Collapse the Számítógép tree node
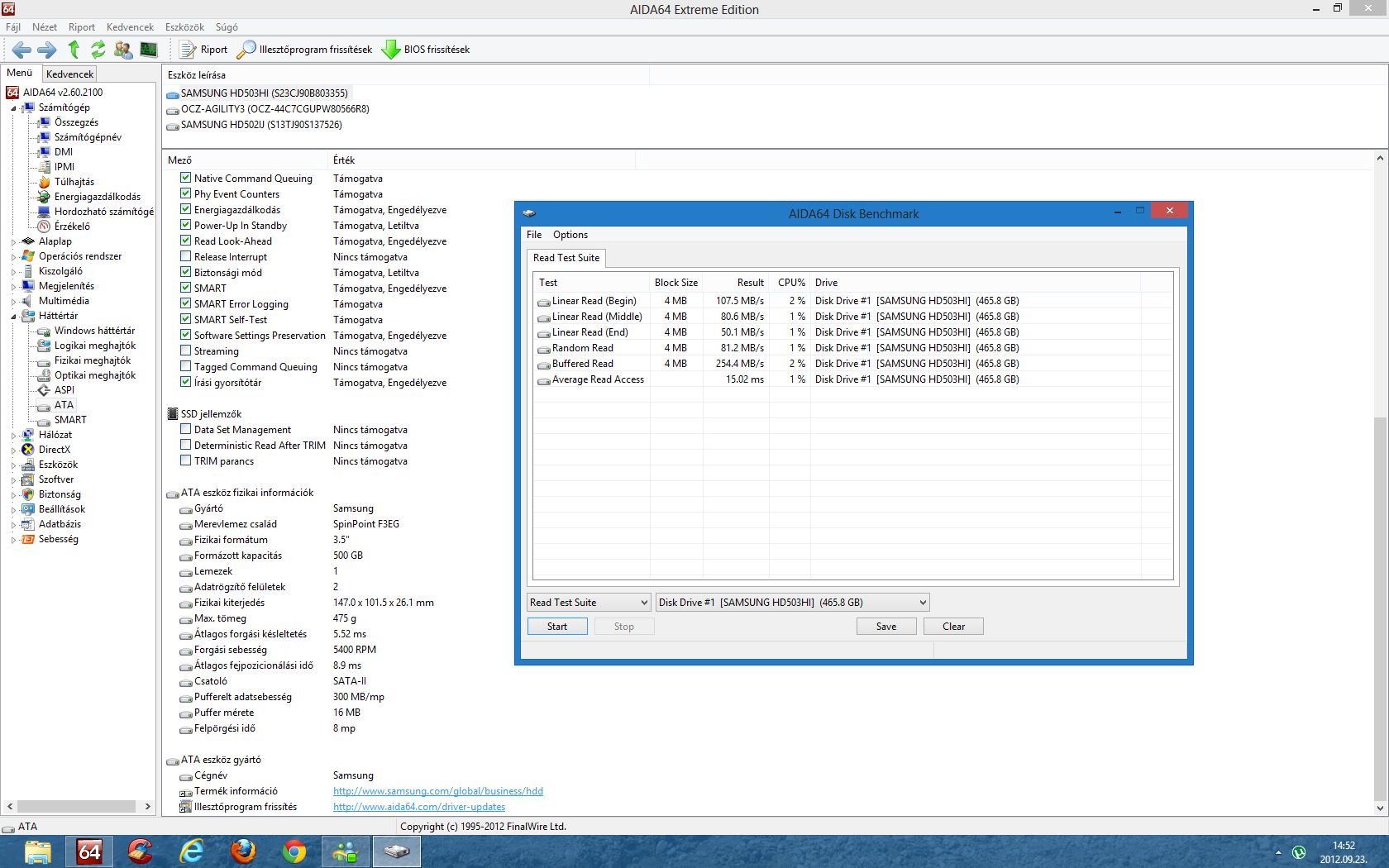The image size is (1389, 868). pos(13,108)
